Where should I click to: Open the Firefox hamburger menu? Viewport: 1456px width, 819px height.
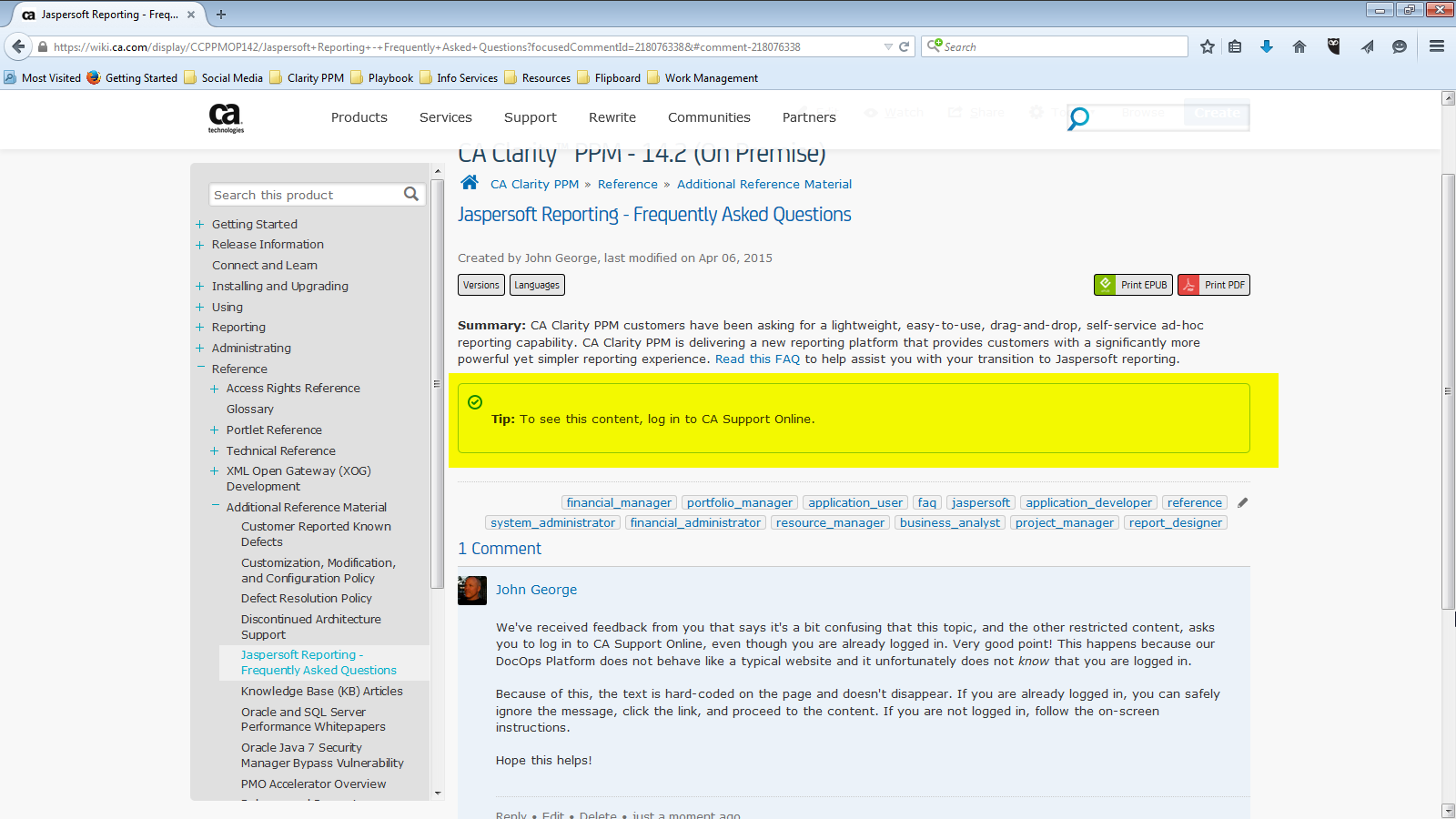coord(1437,46)
